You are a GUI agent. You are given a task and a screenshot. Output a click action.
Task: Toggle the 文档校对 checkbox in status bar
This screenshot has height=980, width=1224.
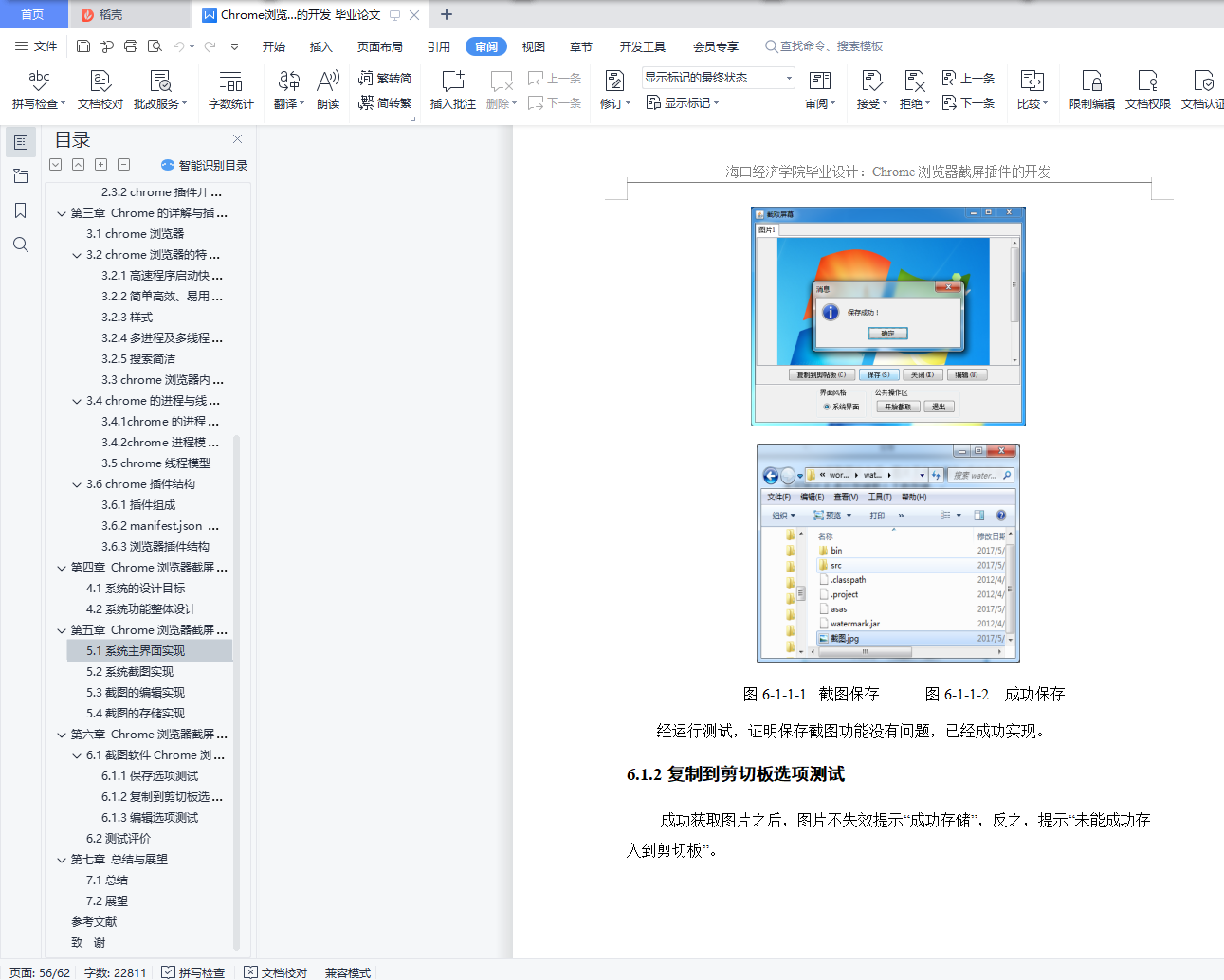pos(250,972)
